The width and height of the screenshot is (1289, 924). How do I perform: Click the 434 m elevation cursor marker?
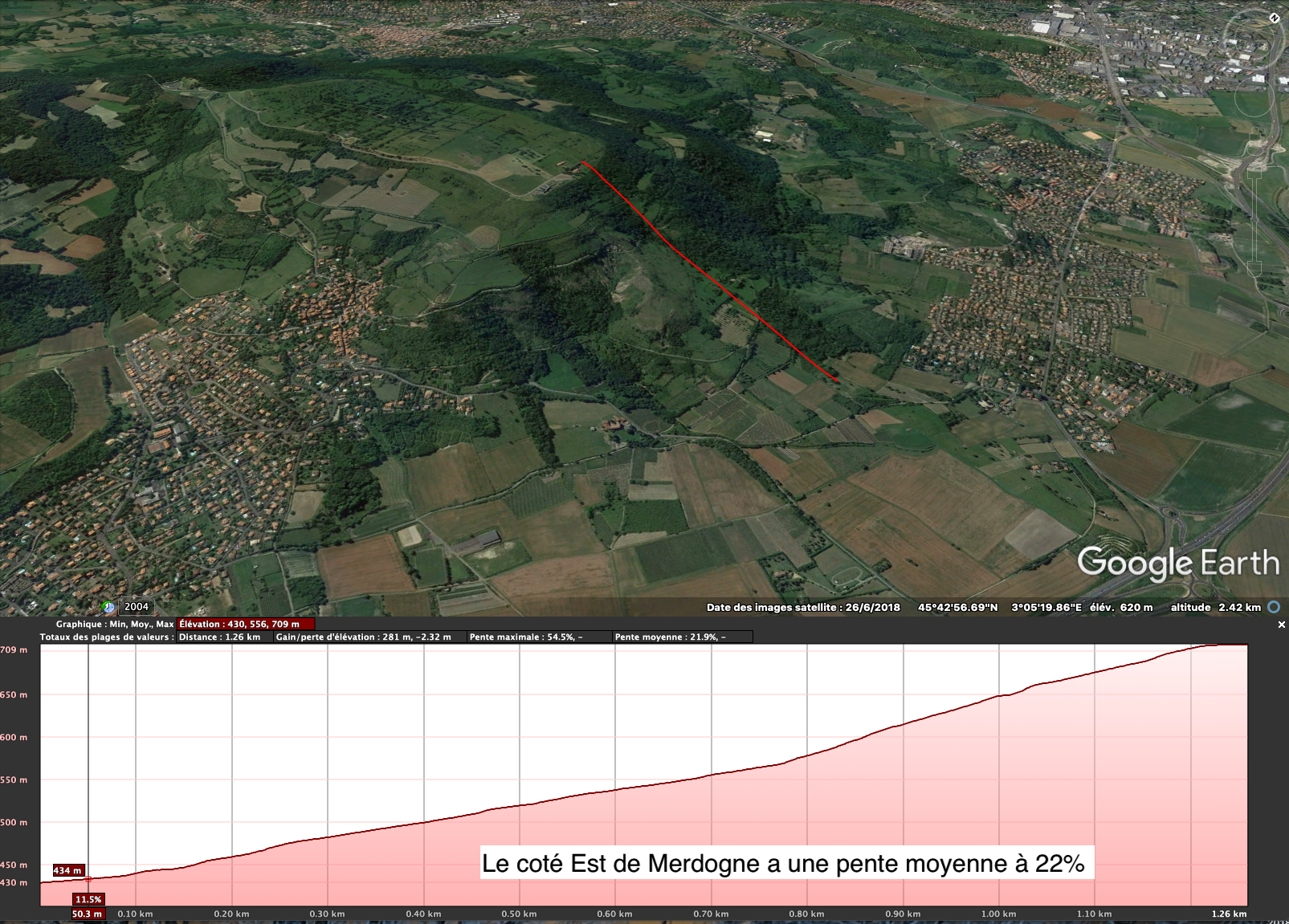pos(67,870)
